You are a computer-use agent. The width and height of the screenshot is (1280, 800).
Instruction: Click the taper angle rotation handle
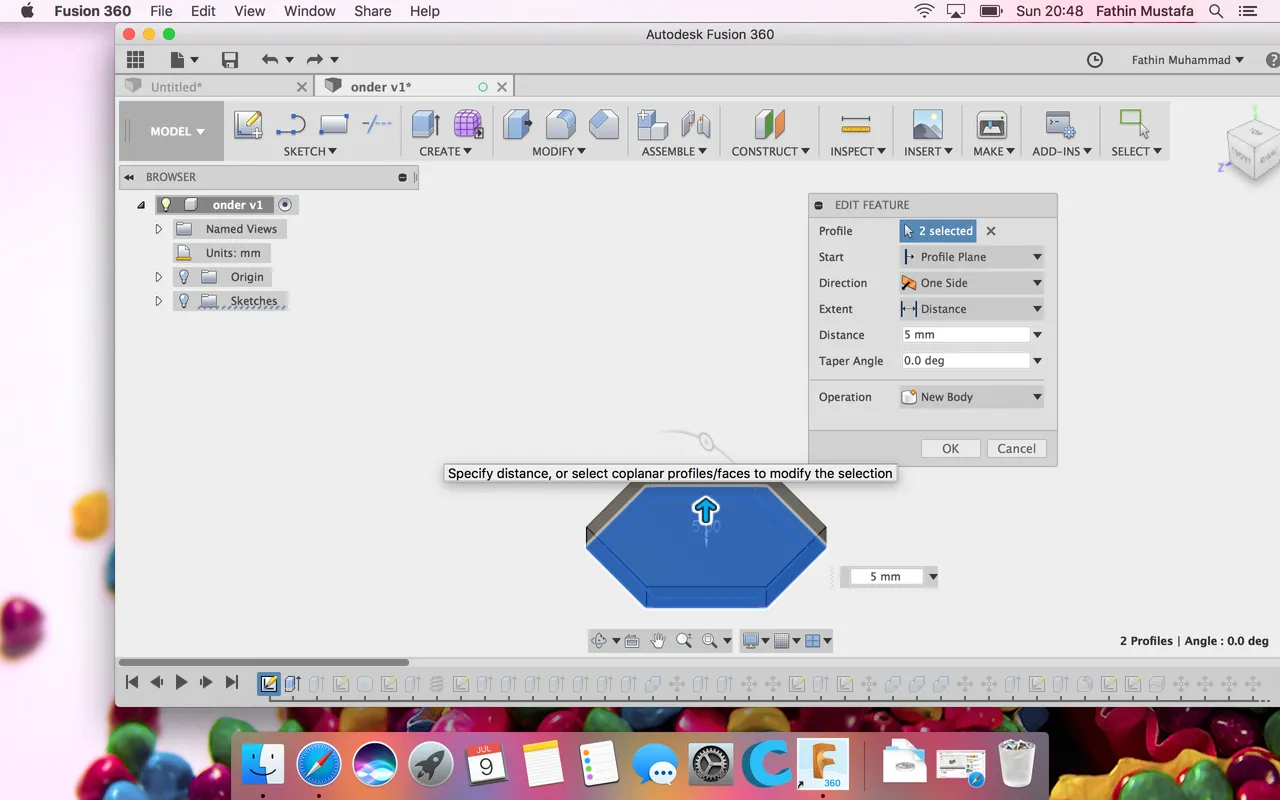[706, 441]
